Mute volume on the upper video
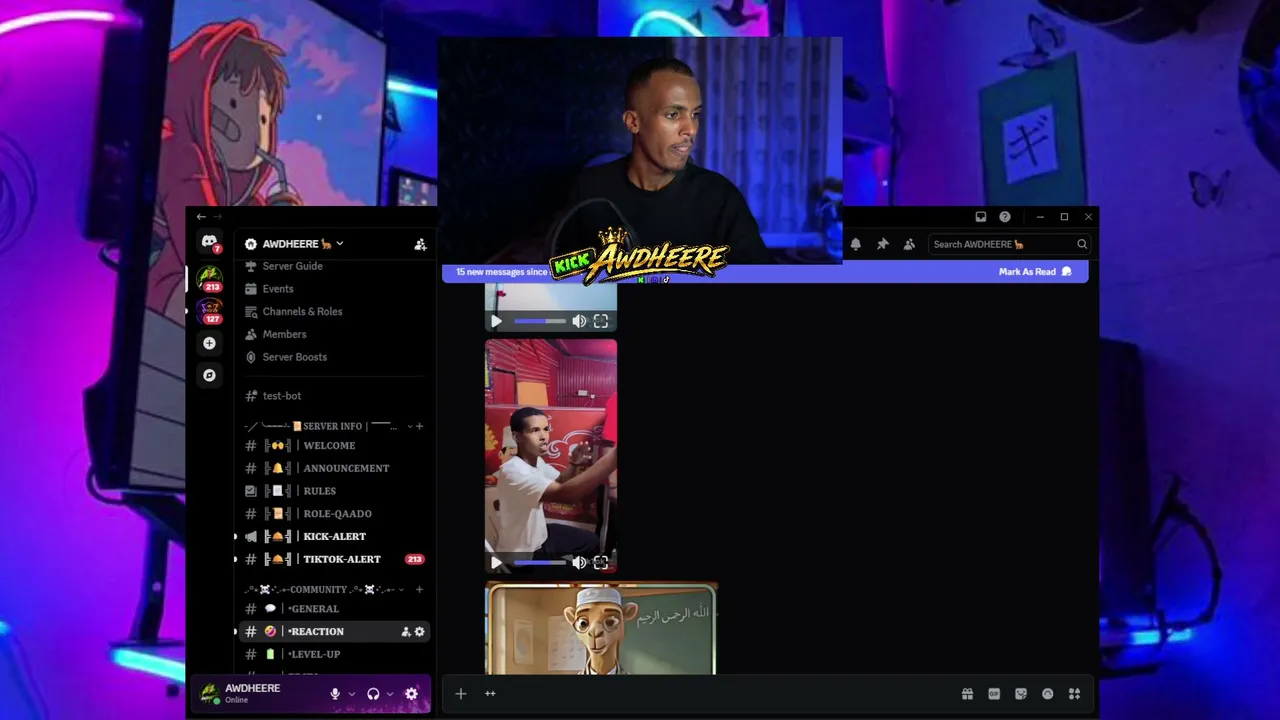Screen dimensions: 1280x720 579,321
